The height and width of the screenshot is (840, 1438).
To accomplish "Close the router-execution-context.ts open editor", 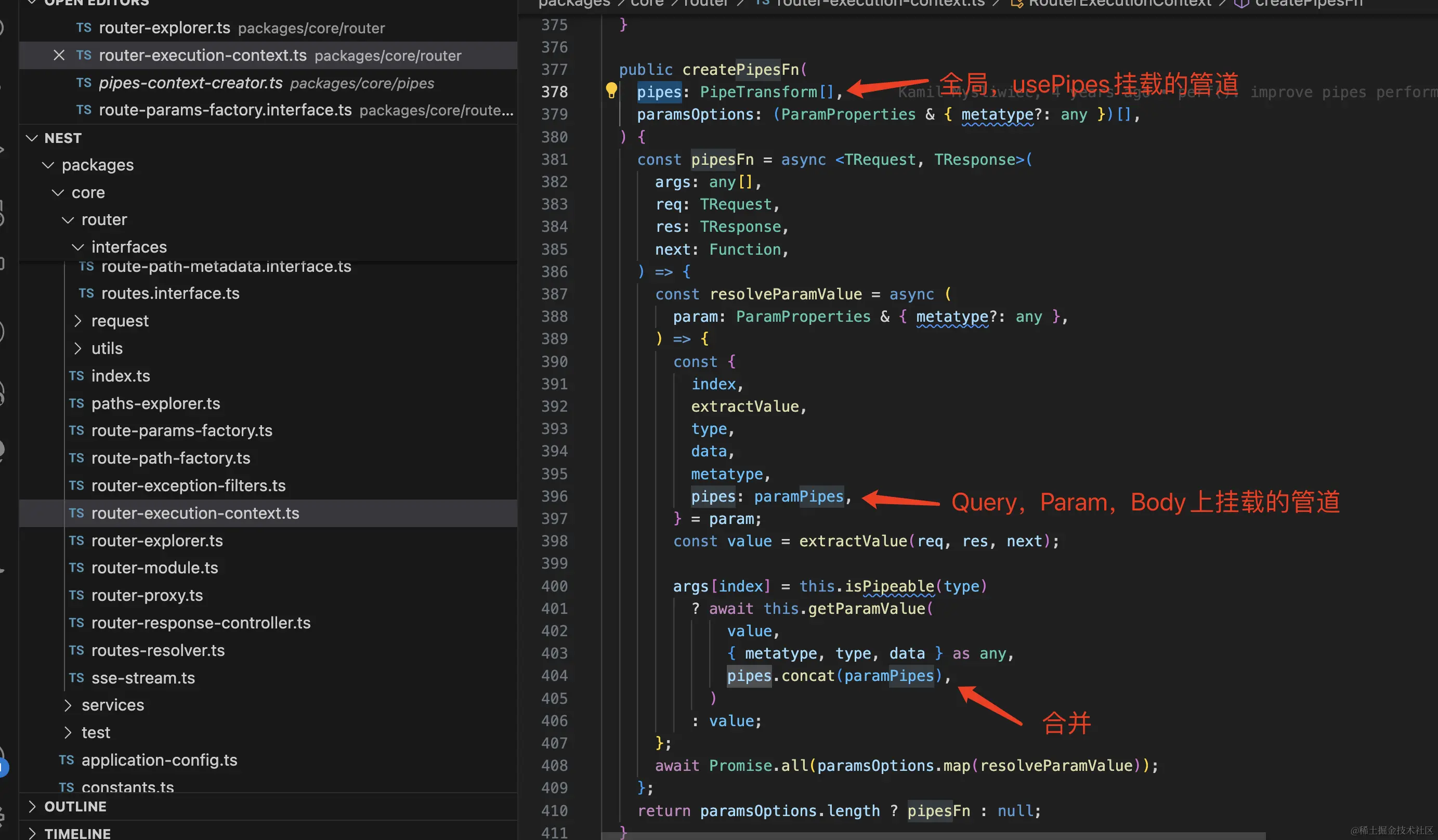I will (59, 55).
